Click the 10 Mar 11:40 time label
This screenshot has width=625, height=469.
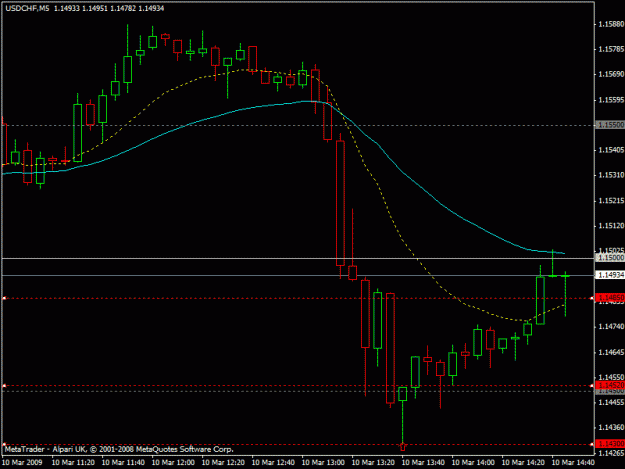tap(123, 463)
